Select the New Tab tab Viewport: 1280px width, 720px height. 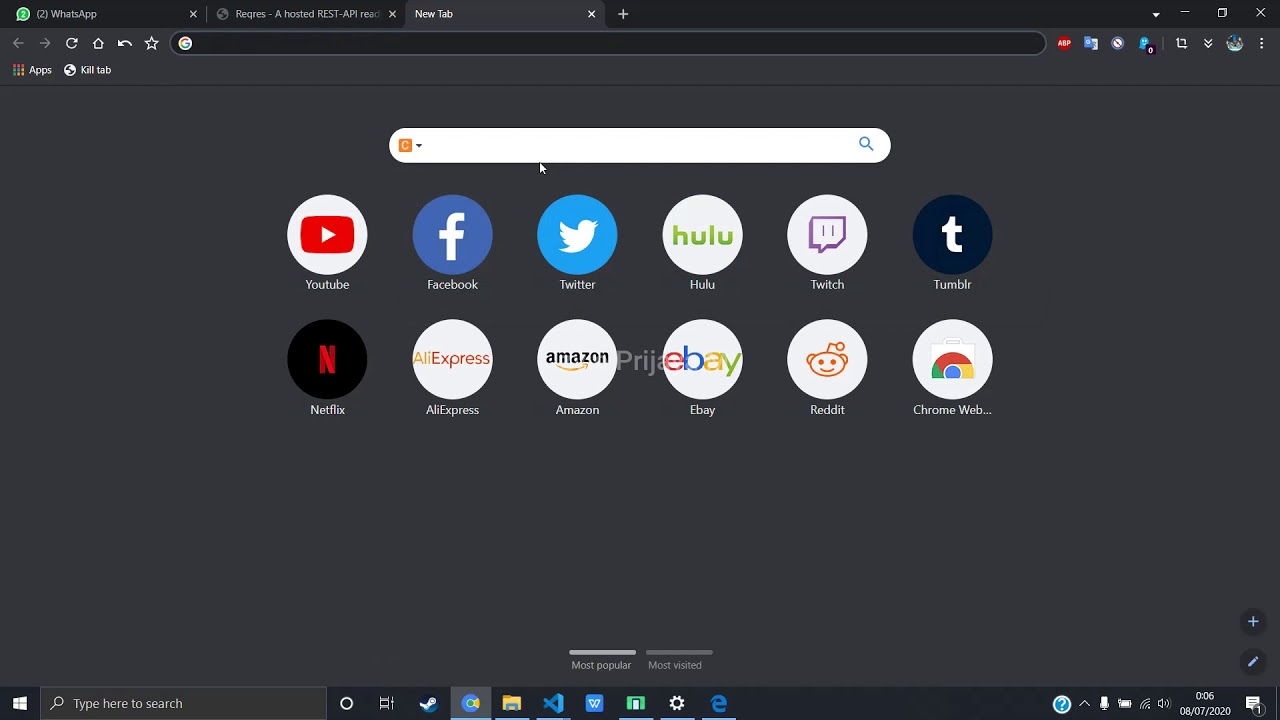[x=505, y=14]
